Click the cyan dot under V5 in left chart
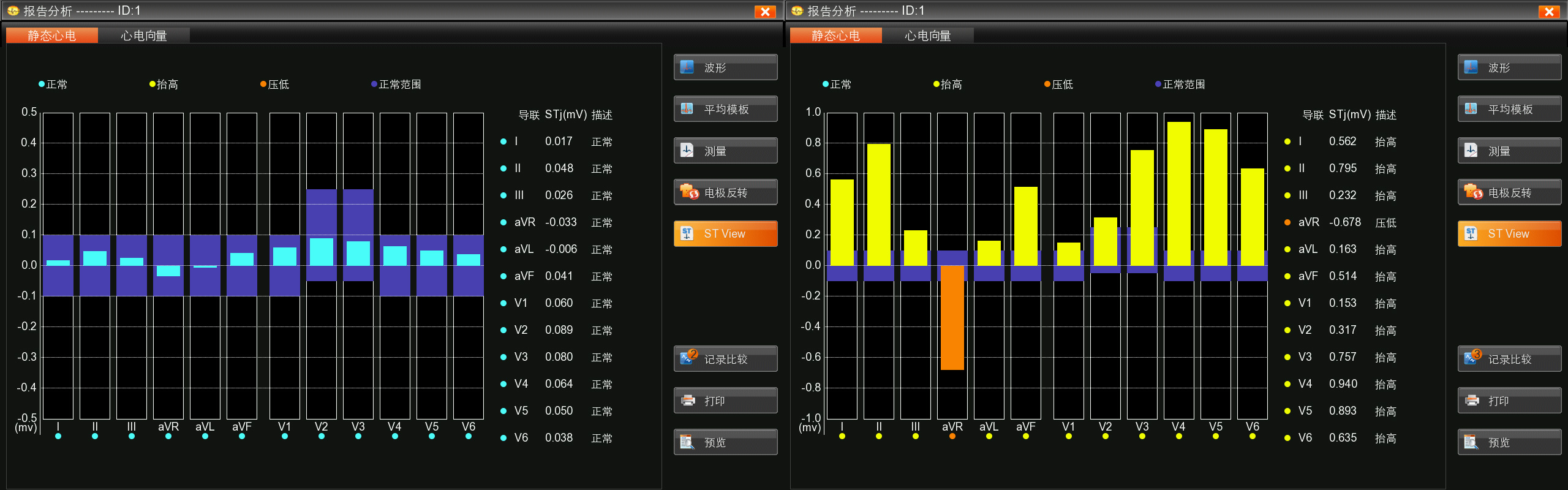 click(x=432, y=437)
